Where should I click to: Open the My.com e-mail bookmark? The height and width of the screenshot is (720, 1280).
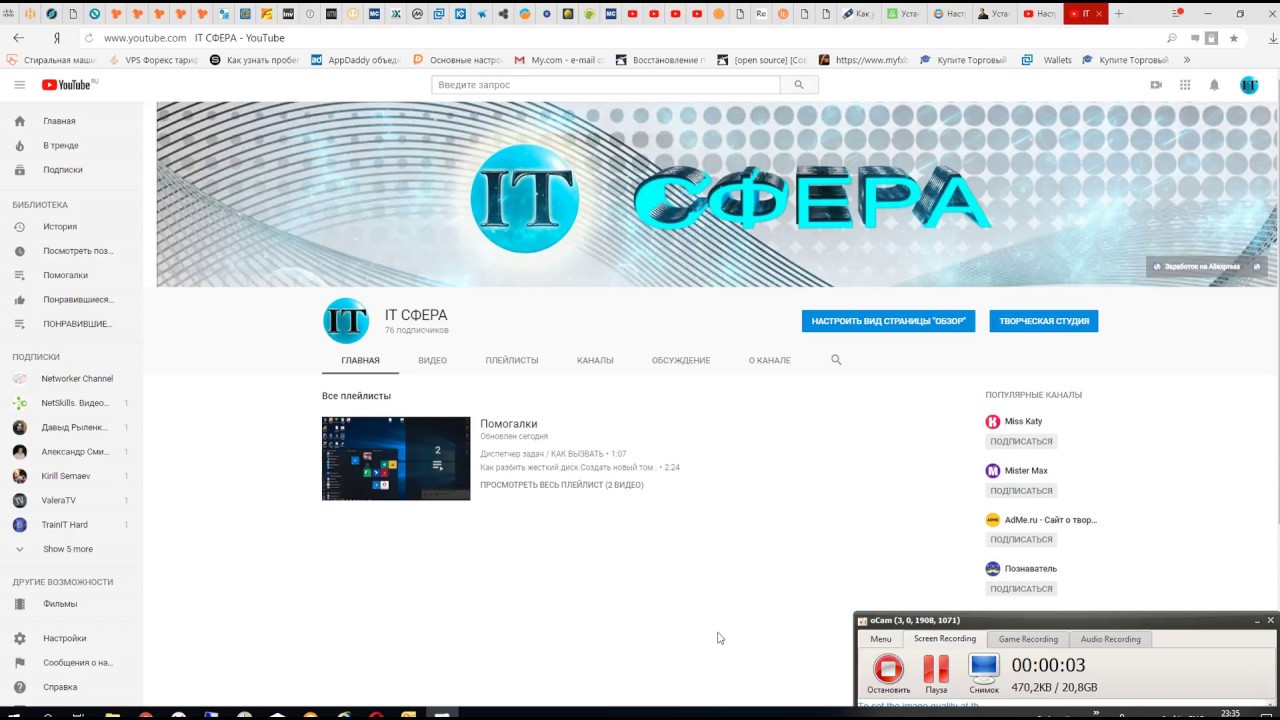559,60
